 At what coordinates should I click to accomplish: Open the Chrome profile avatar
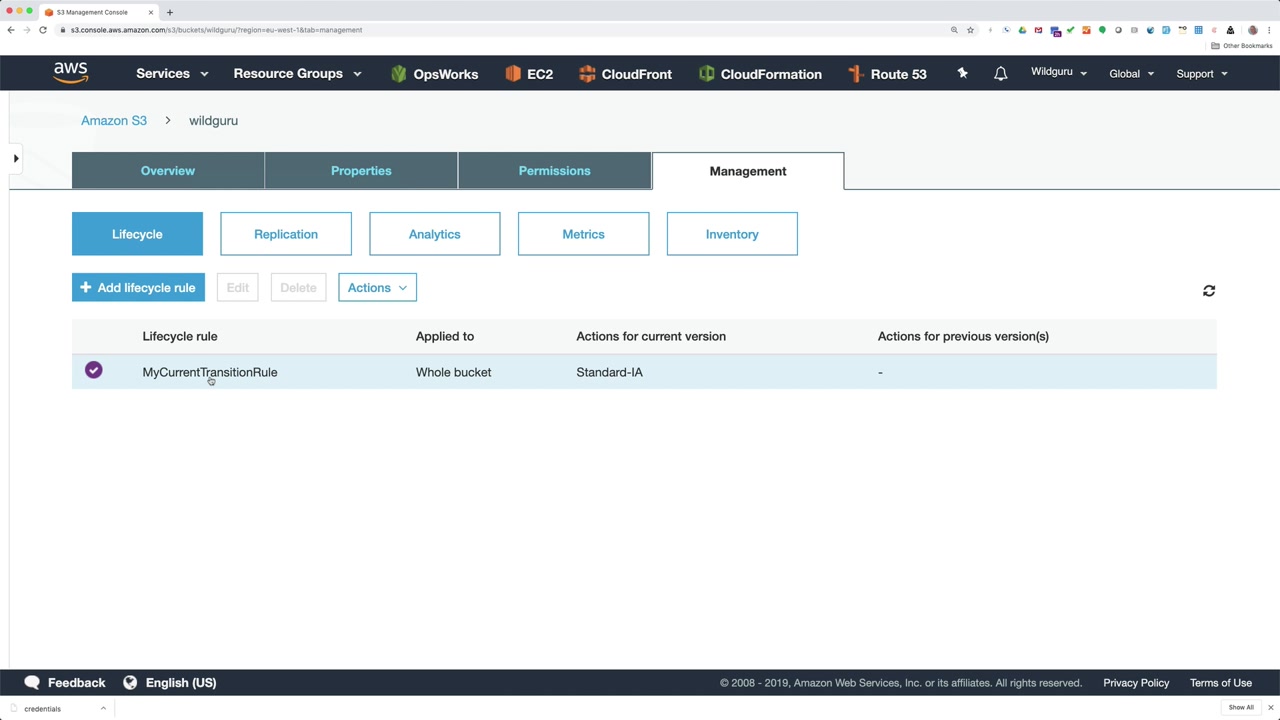point(1252,30)
